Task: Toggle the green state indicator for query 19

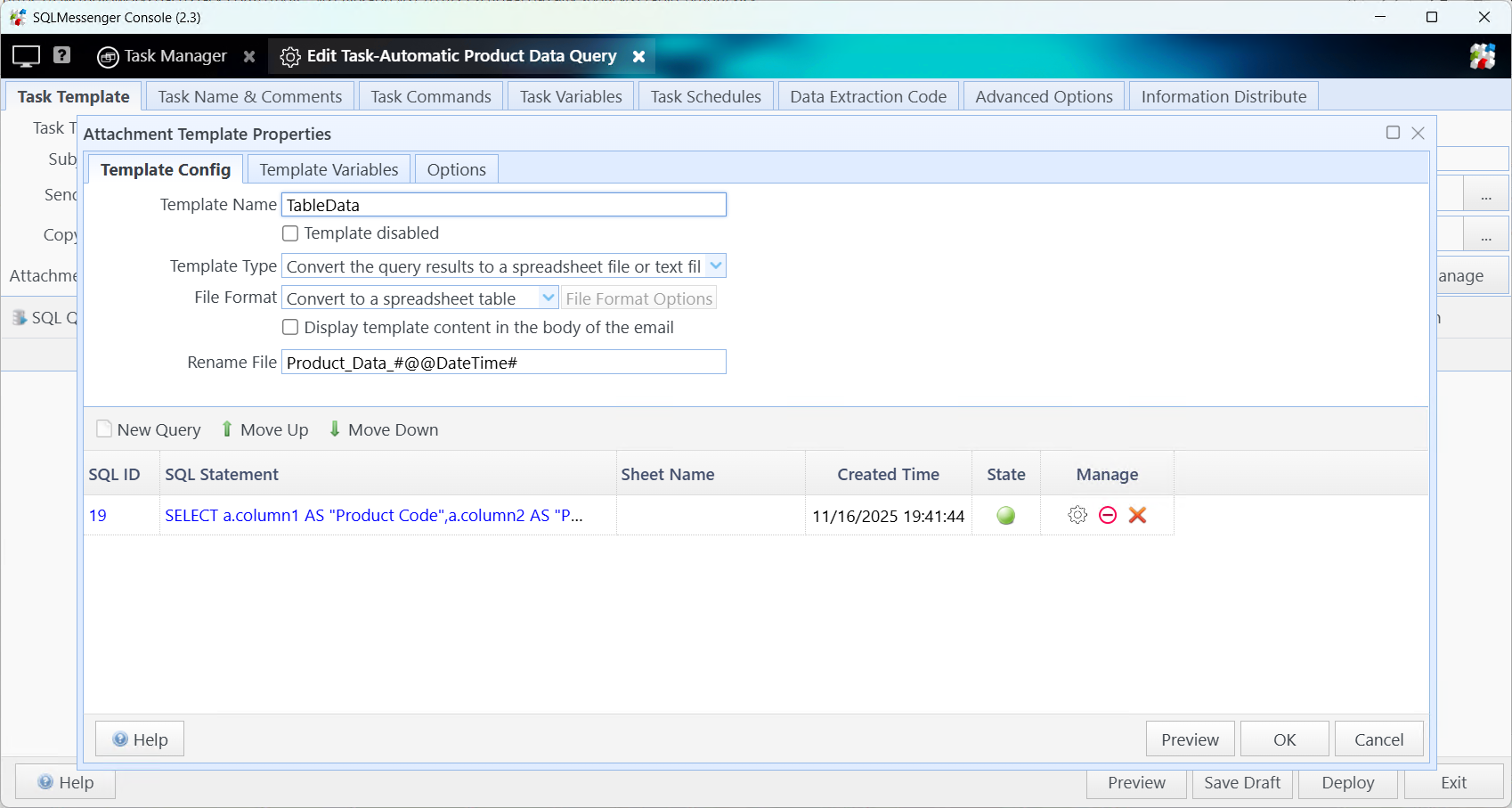Action: (1005, 515)
